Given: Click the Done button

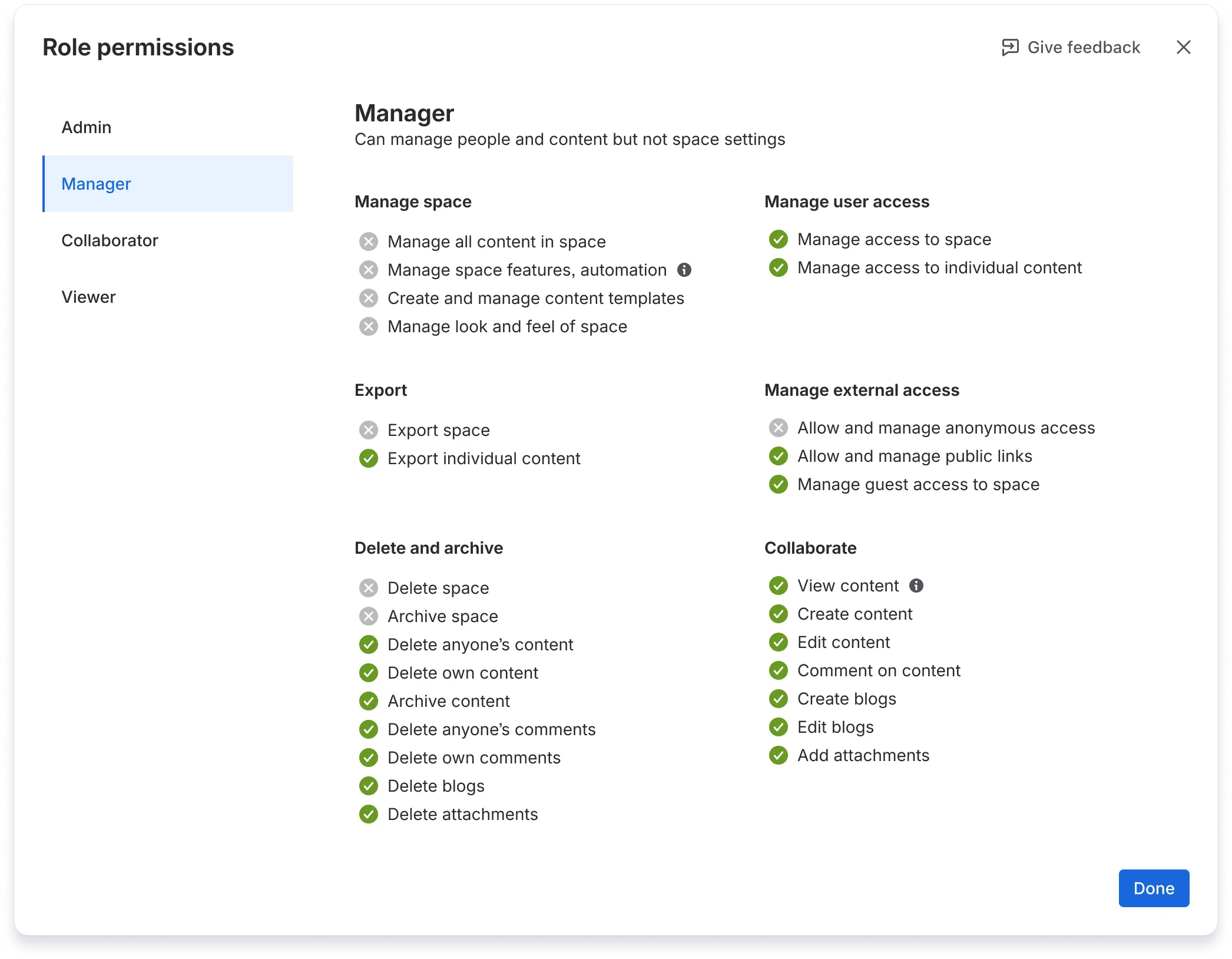Looking at the screenshot, I should (x=1154, y=888).
